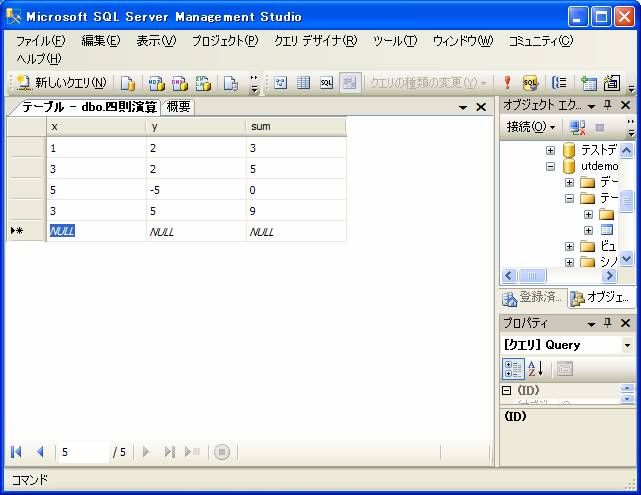Expand the テストデ database node
The width and height of the screenshot is (641, 495).
[551, 150]
